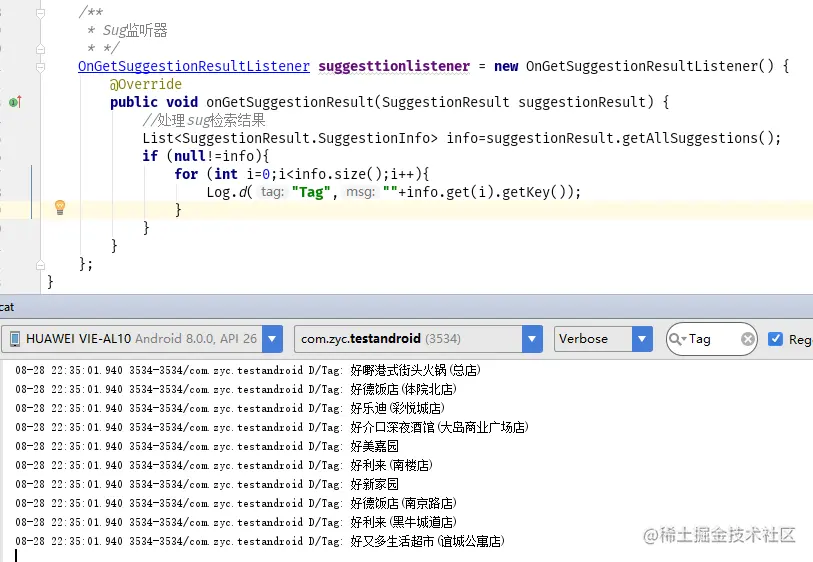Click the override gutter icon beside onGetSuggestionResult
813x562 pixels.
click(x=15, y=102)
